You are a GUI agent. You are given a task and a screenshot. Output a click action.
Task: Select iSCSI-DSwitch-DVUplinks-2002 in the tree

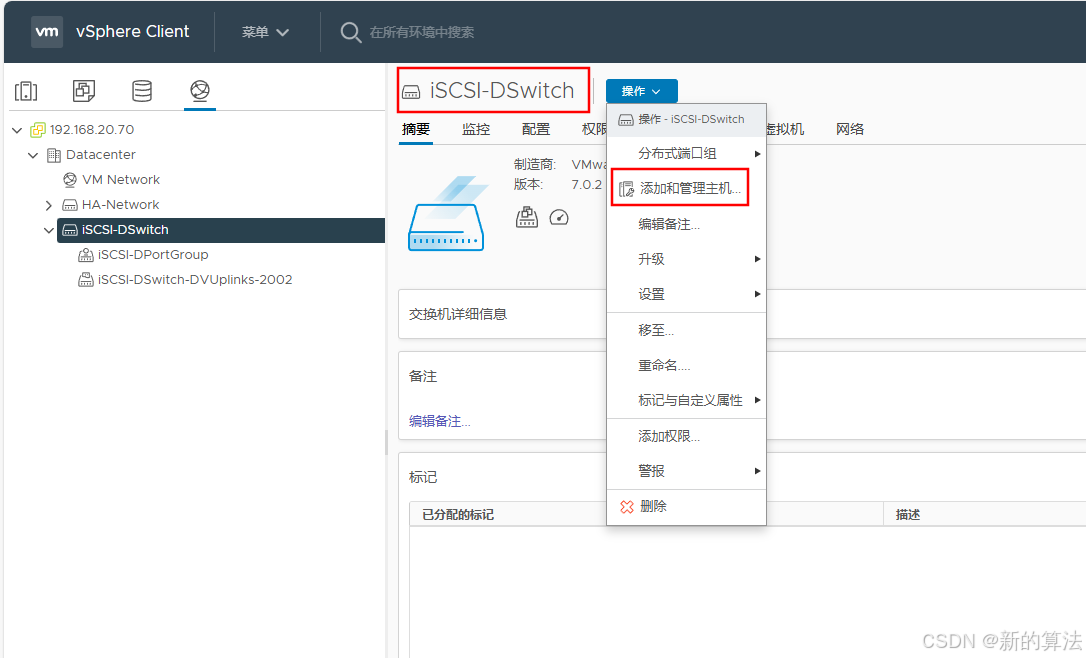point(195,280)
